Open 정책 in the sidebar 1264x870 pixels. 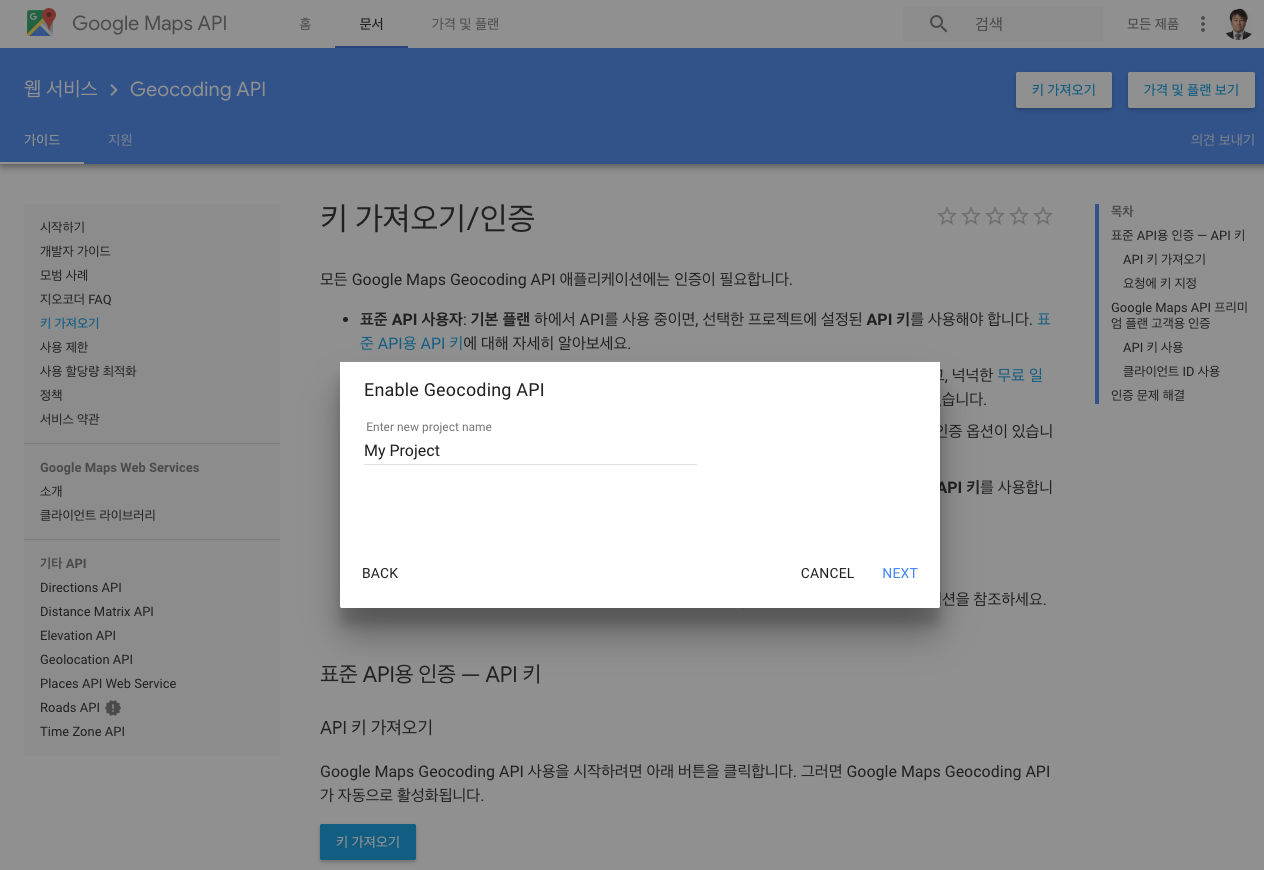(51, 395)
